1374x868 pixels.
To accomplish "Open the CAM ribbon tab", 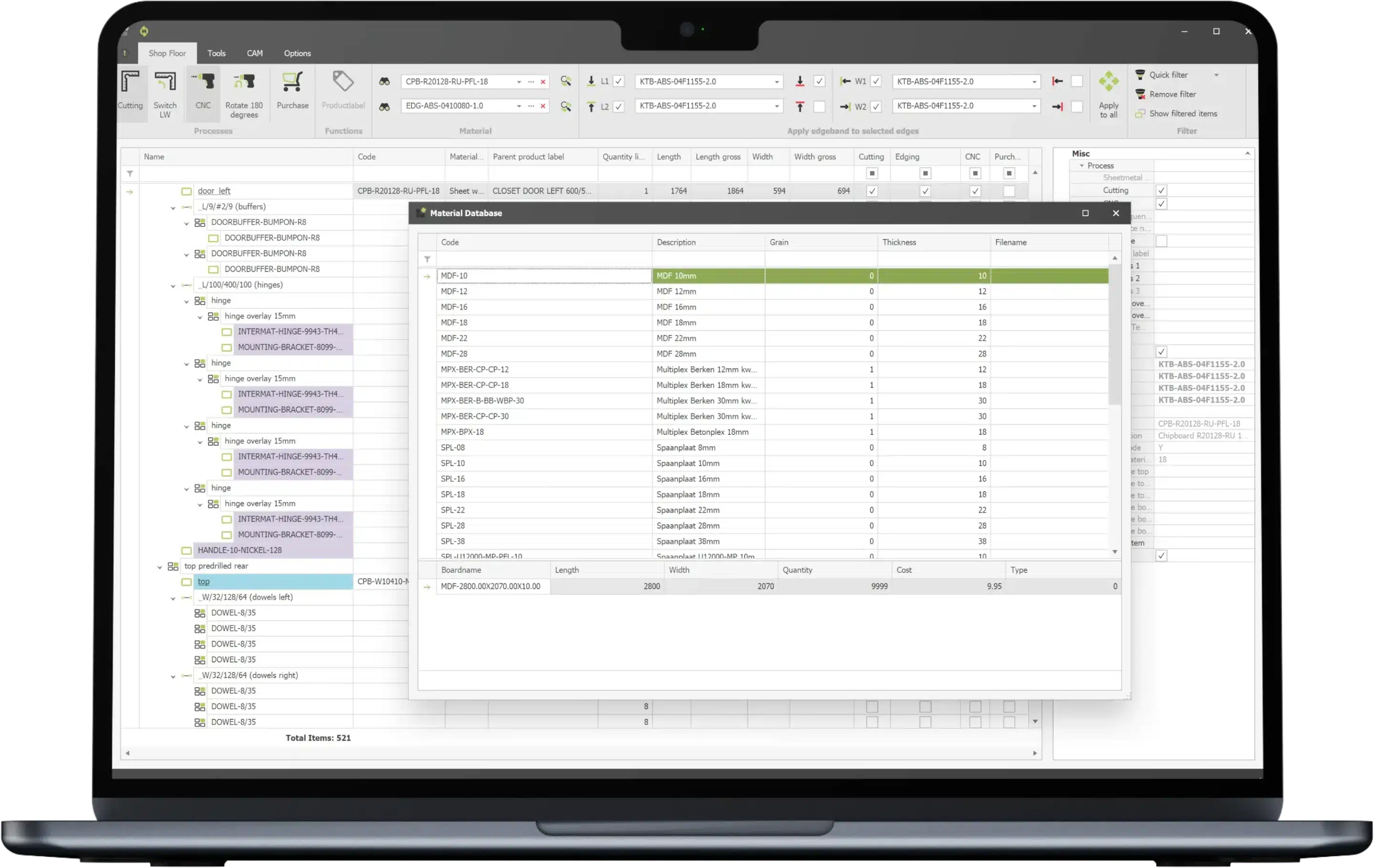I will 254,53.
